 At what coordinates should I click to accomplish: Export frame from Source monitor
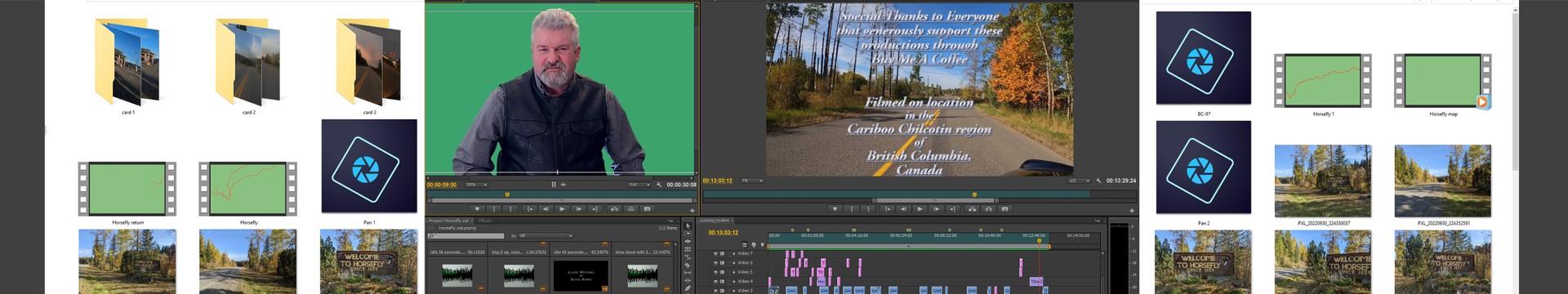[648, 209]
